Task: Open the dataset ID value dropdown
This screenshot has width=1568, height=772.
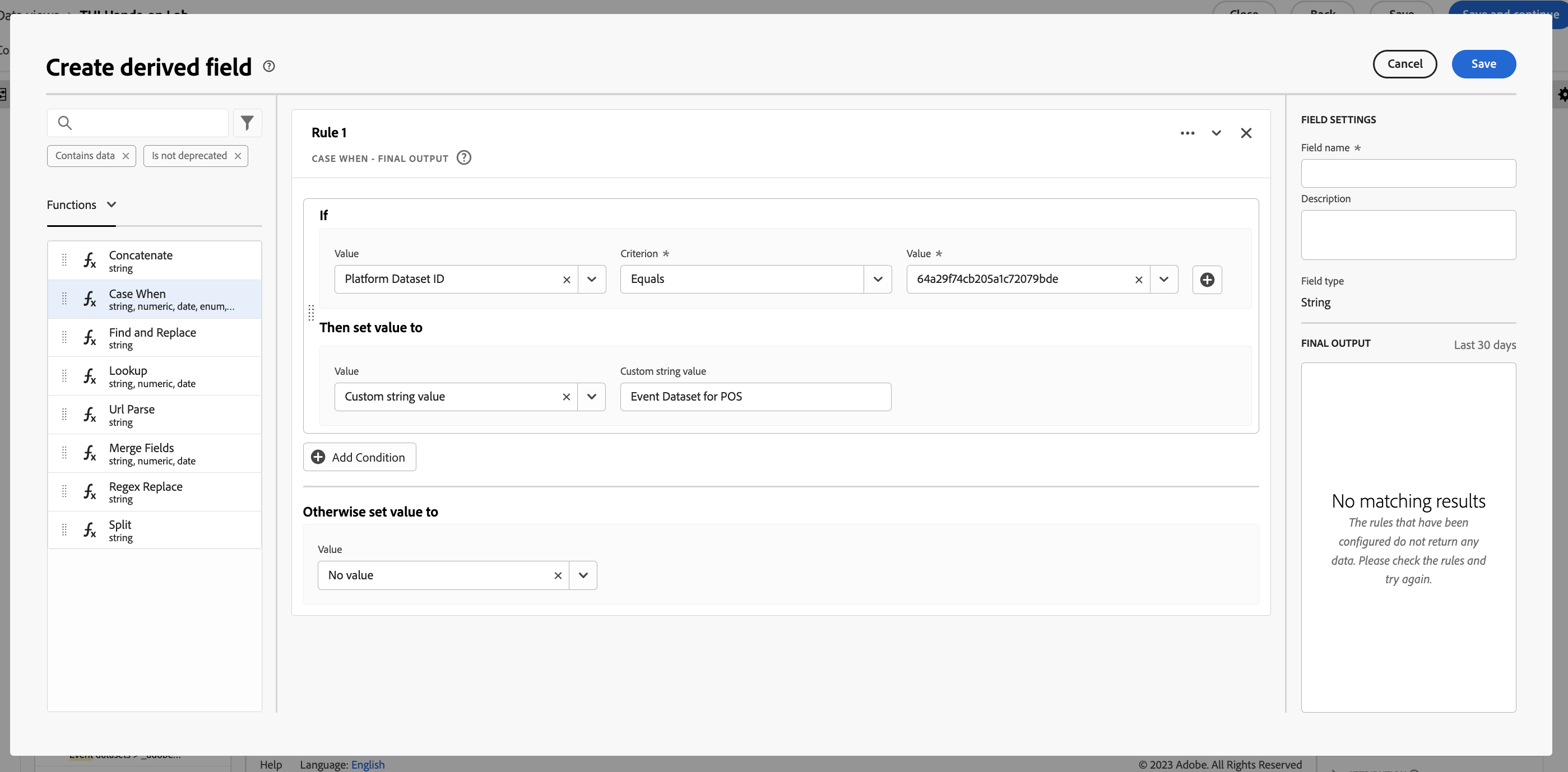Action: coord(1164,280)
